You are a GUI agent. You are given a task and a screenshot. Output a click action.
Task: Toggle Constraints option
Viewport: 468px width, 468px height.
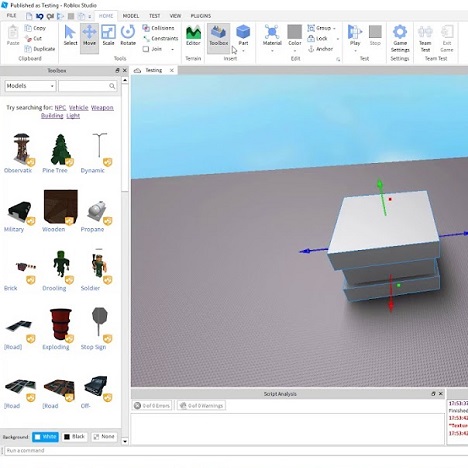(160, 39)
